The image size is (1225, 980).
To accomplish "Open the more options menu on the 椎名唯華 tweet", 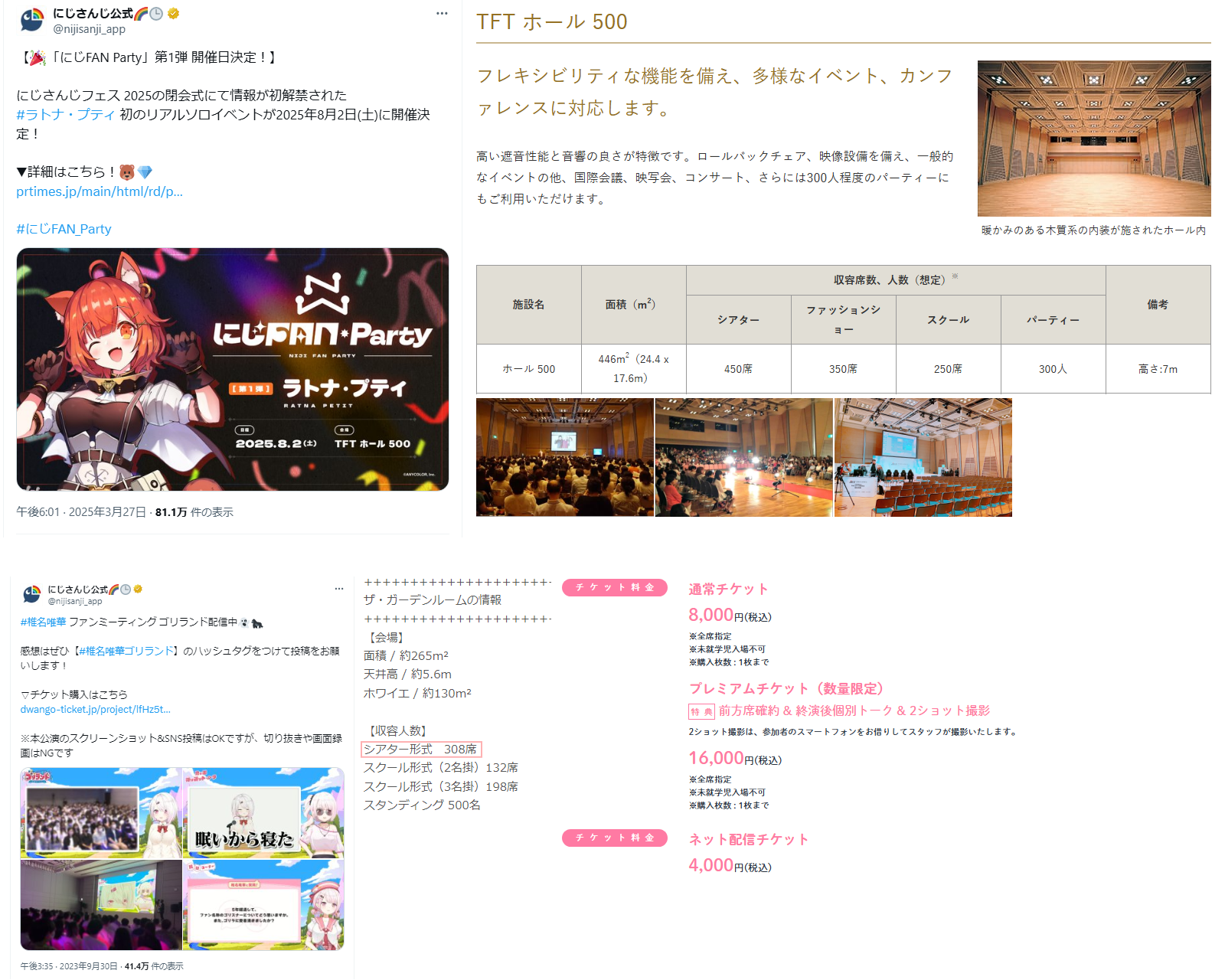I will [338, 589].
